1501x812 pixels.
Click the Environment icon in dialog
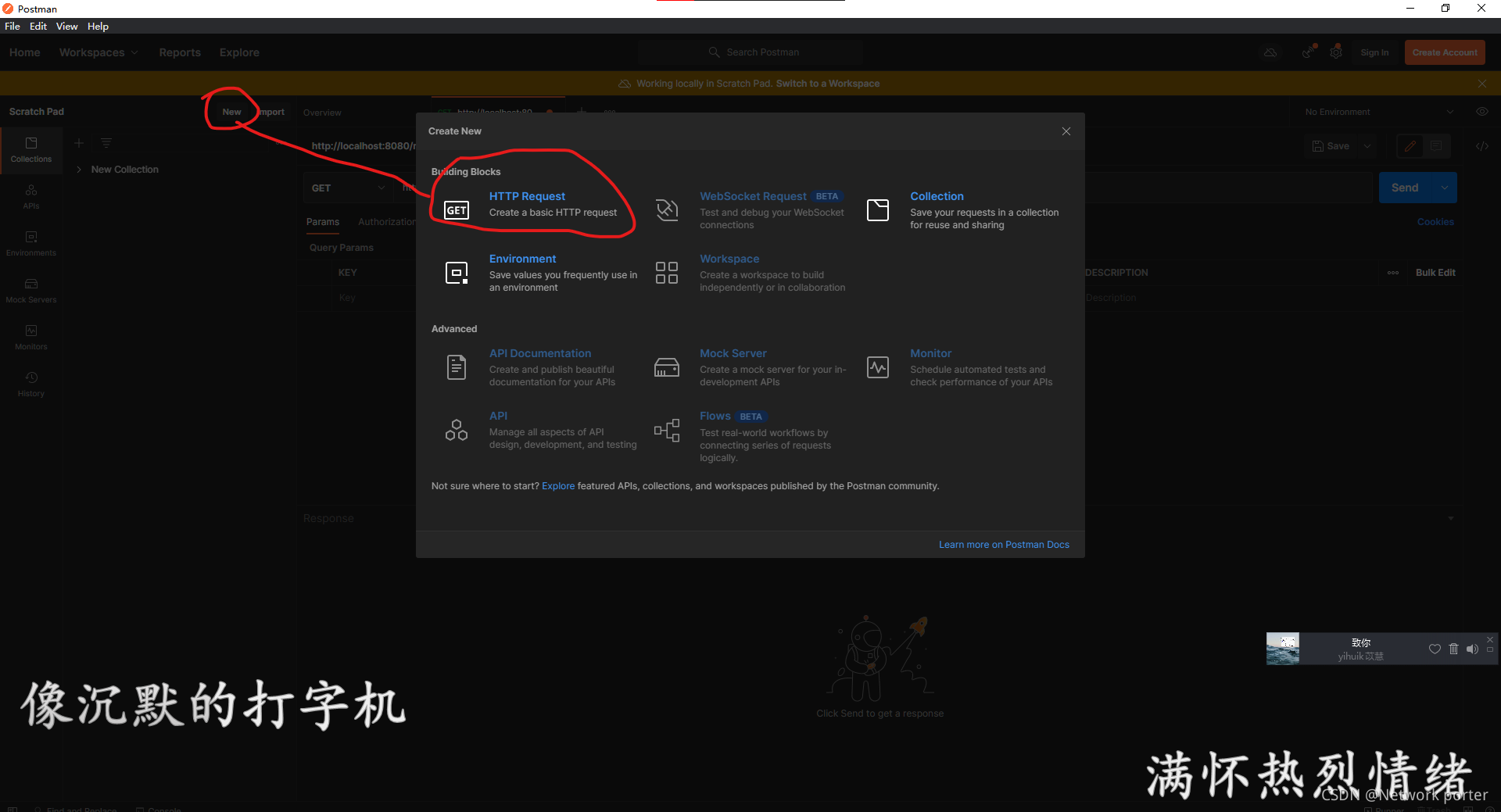click(457, 273)
